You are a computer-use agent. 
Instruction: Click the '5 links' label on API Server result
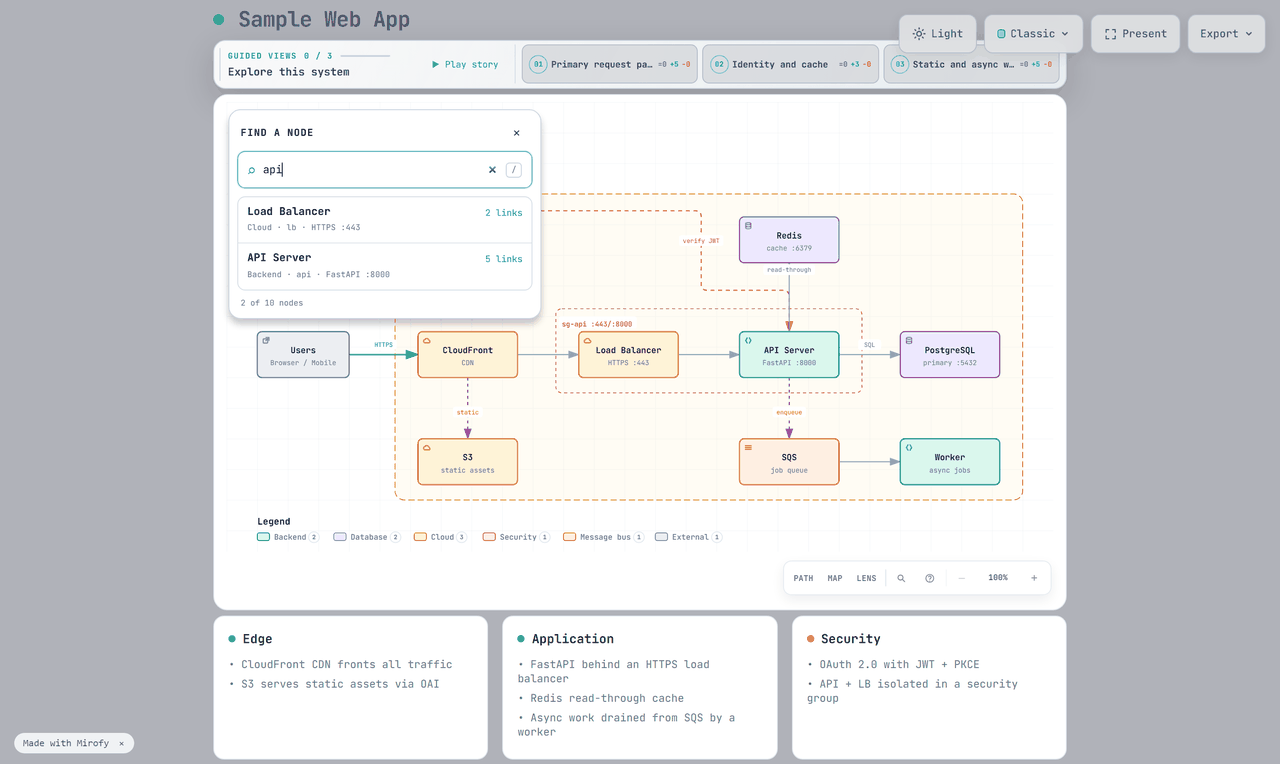click(503, 259)
